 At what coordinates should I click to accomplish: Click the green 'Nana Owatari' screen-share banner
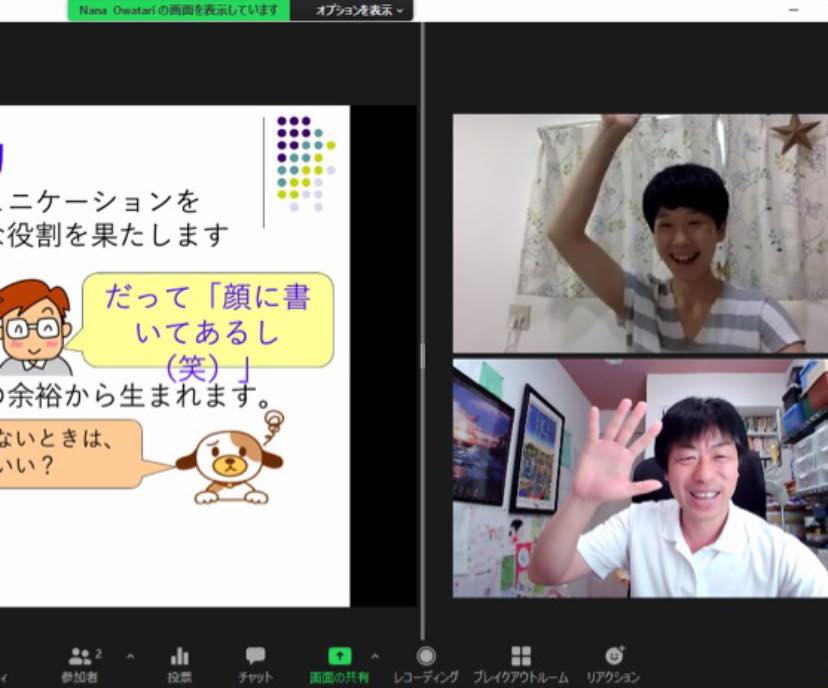click(x=179, y=10)
